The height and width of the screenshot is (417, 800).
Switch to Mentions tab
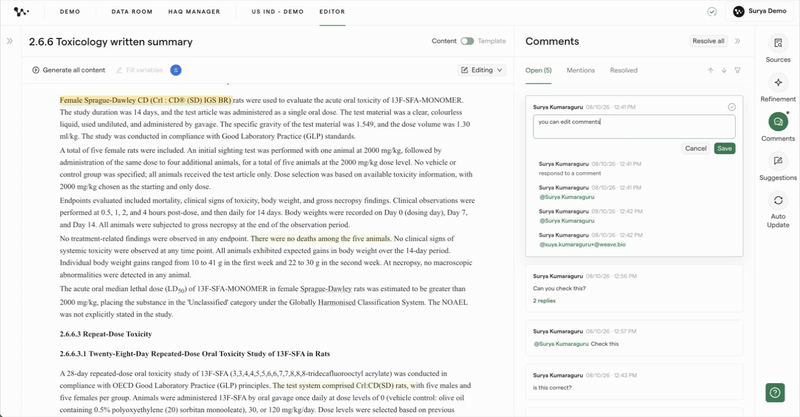[581, 70]
